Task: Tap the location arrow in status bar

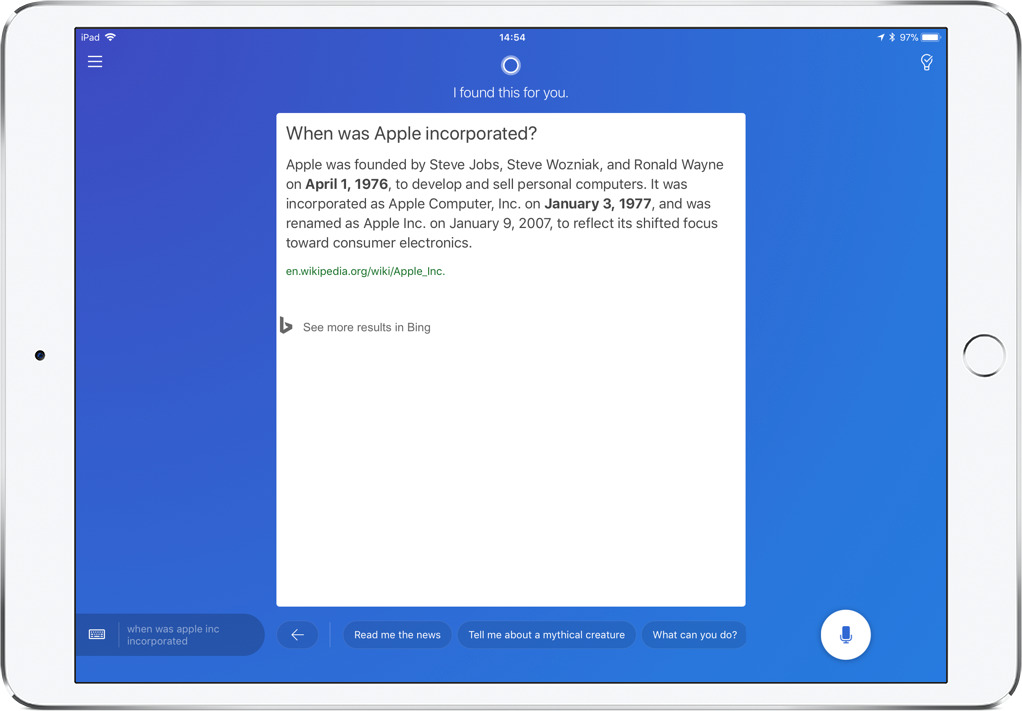Action: [879, 37]
